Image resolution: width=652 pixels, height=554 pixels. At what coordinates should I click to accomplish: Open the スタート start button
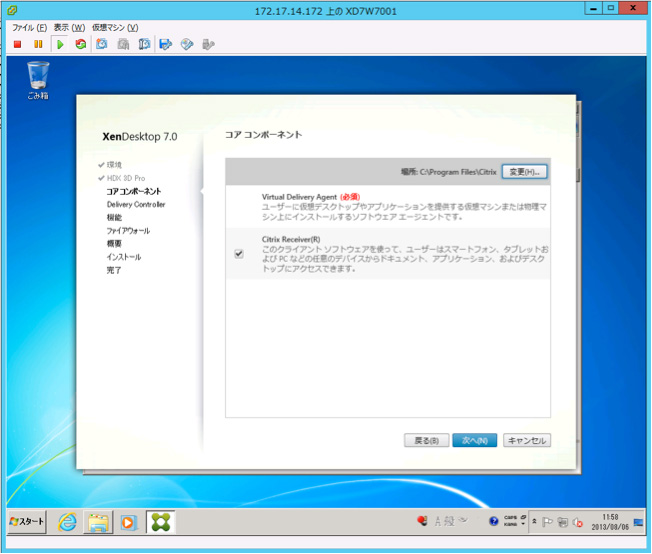[x=27, y=522]
